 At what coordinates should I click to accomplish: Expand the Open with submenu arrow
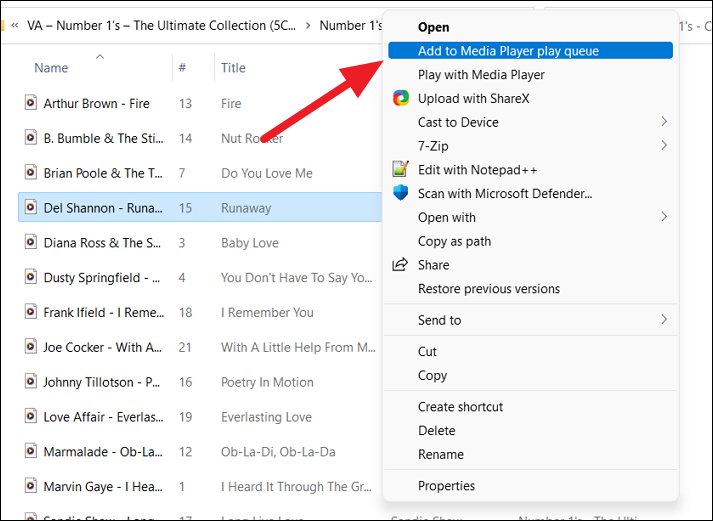(x=664, y=217)
